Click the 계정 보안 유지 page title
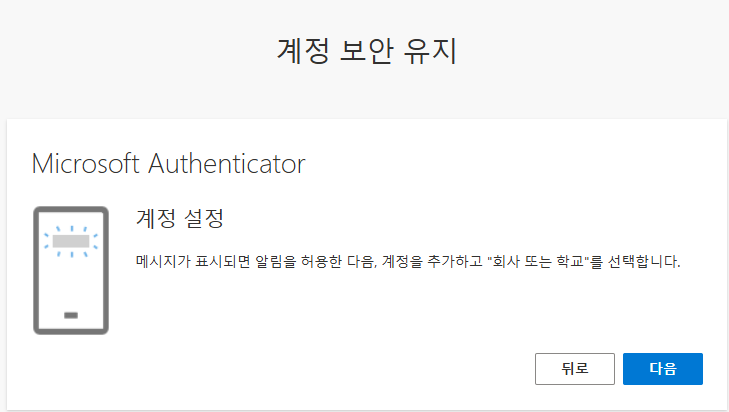Screen dimensions: 729x412 365,51
